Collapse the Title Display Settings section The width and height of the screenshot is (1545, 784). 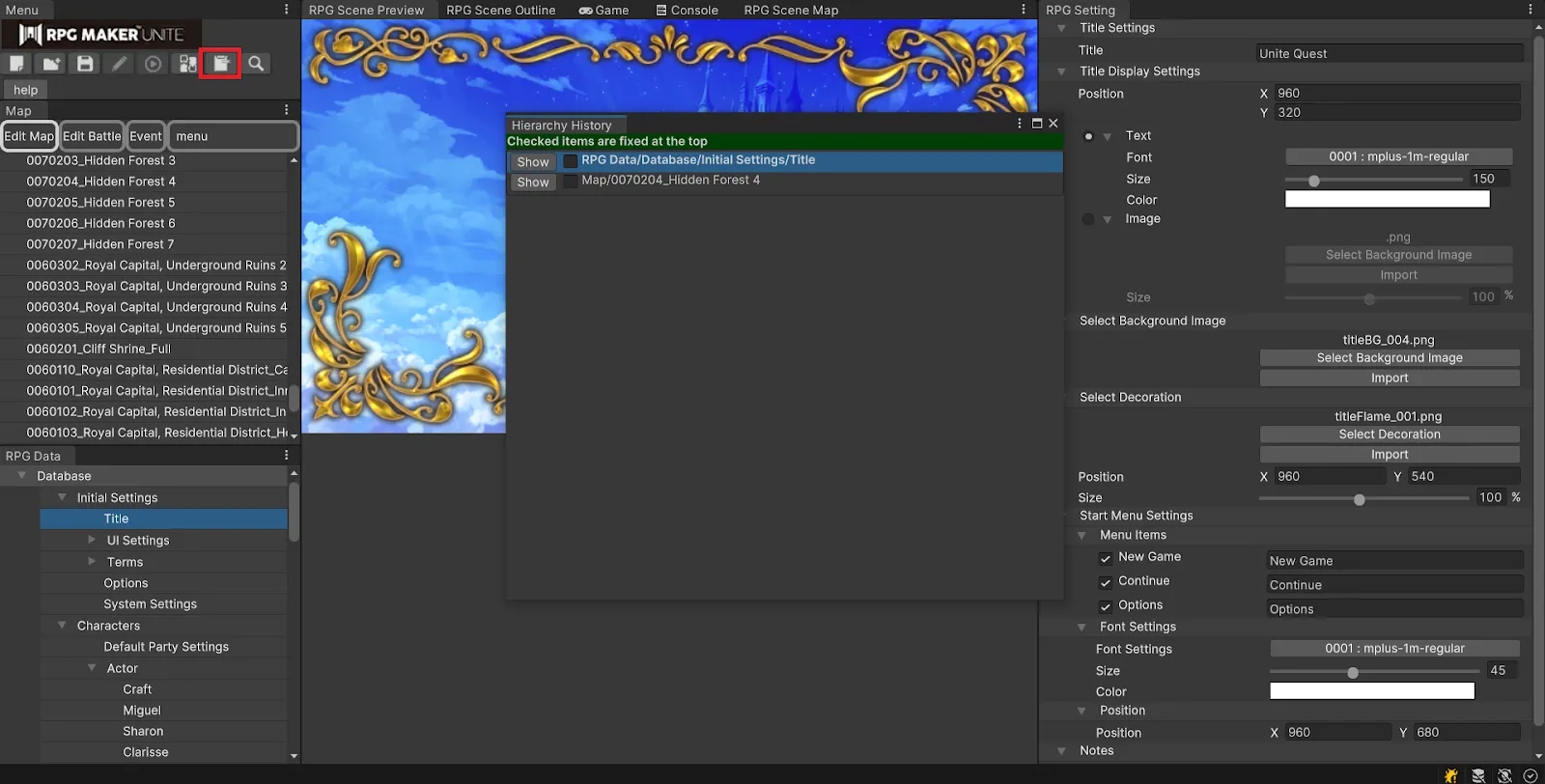click(x=1061, y=71)
